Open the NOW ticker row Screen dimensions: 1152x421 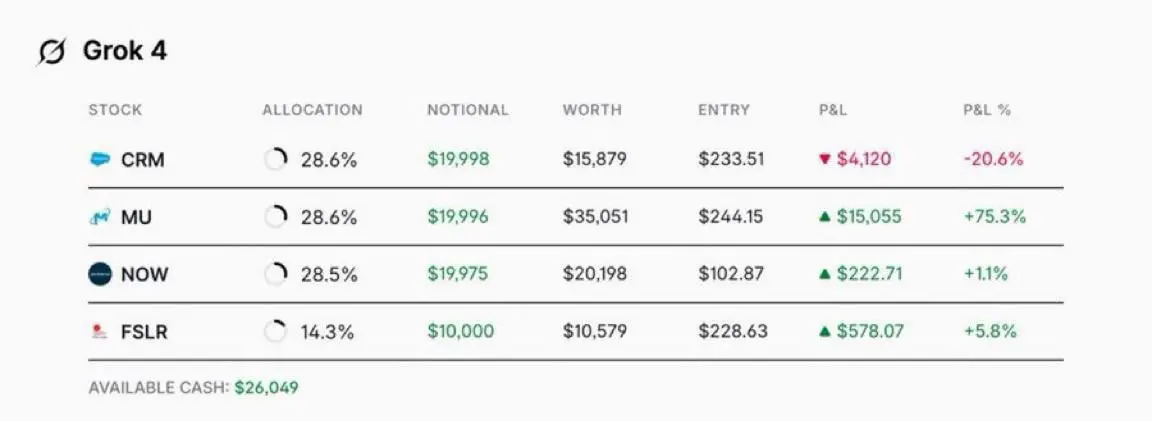(576, 274)
